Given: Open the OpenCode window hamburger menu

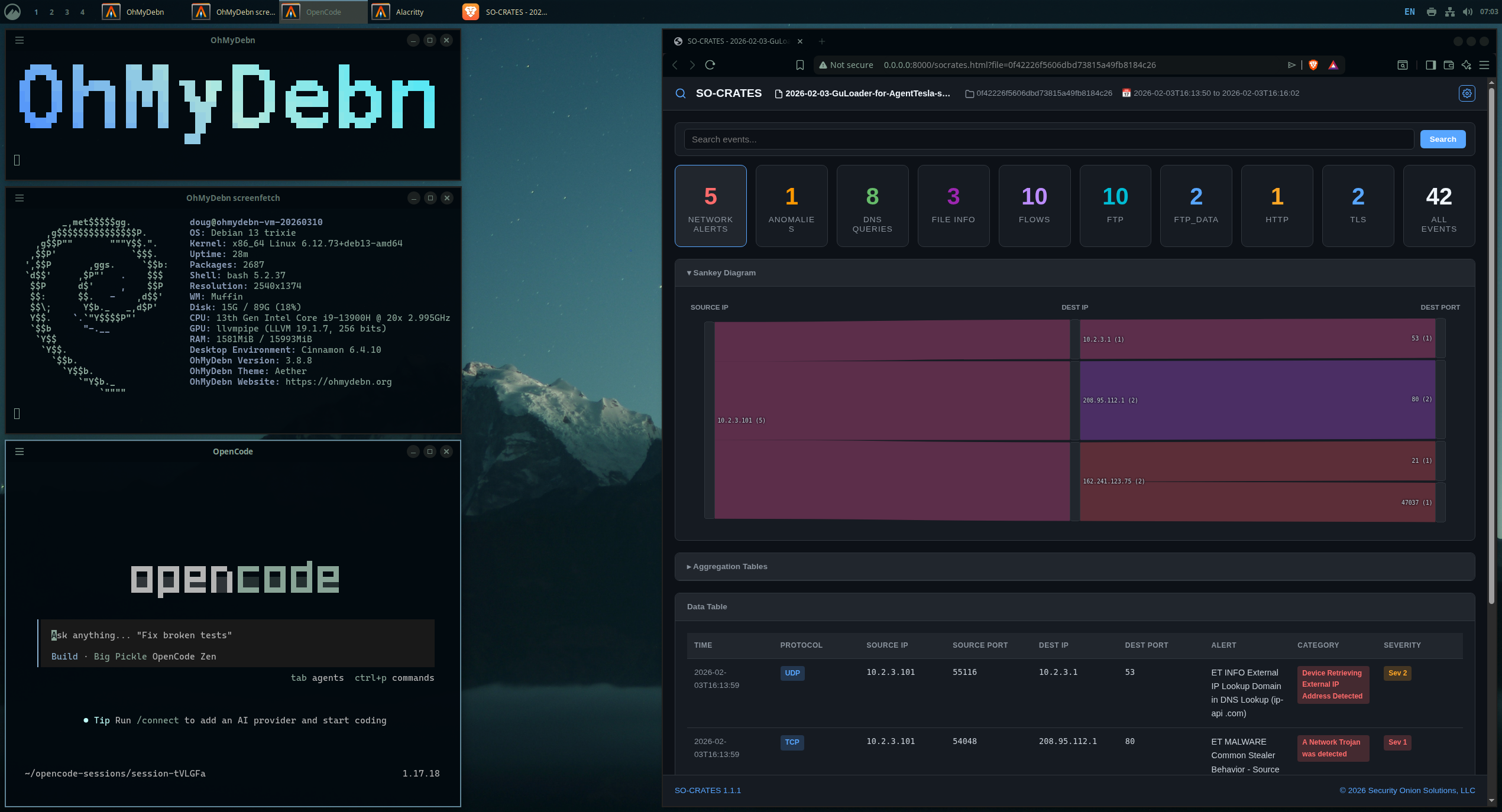Looking at the screenshot, I should (x=20, y=452).
